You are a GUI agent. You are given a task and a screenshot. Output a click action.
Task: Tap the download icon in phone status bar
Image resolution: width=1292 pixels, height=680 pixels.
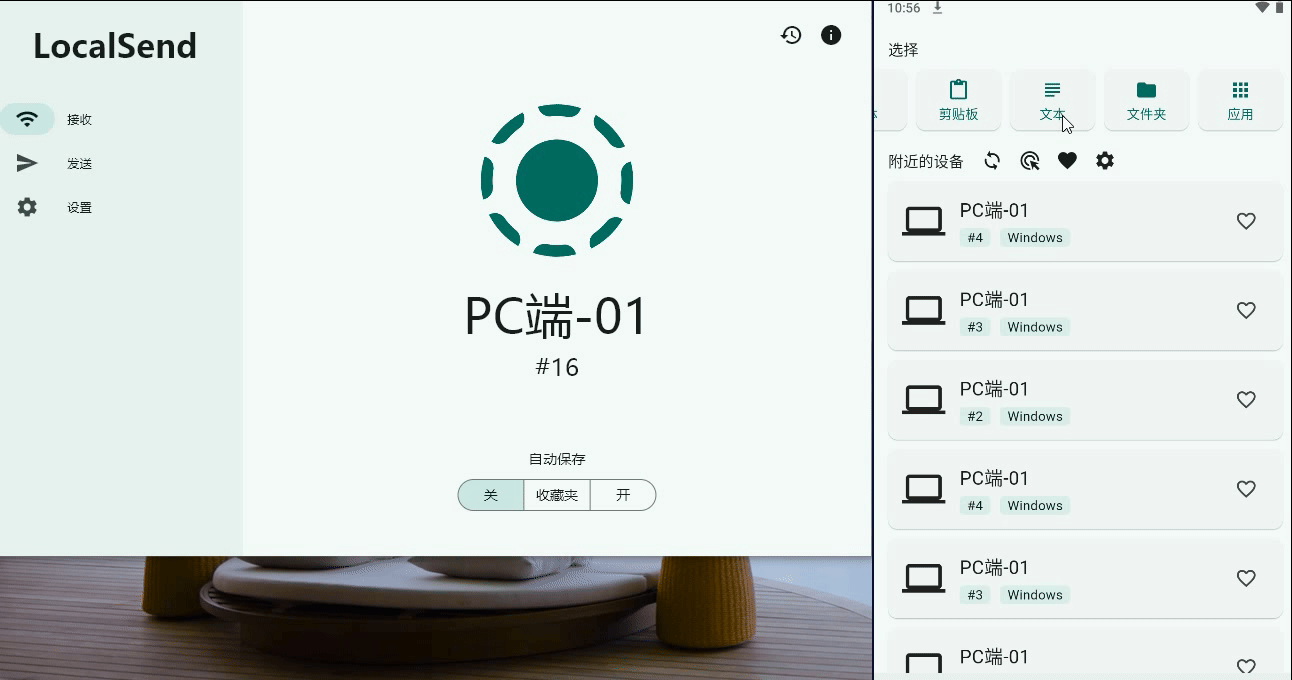[938, 8]
